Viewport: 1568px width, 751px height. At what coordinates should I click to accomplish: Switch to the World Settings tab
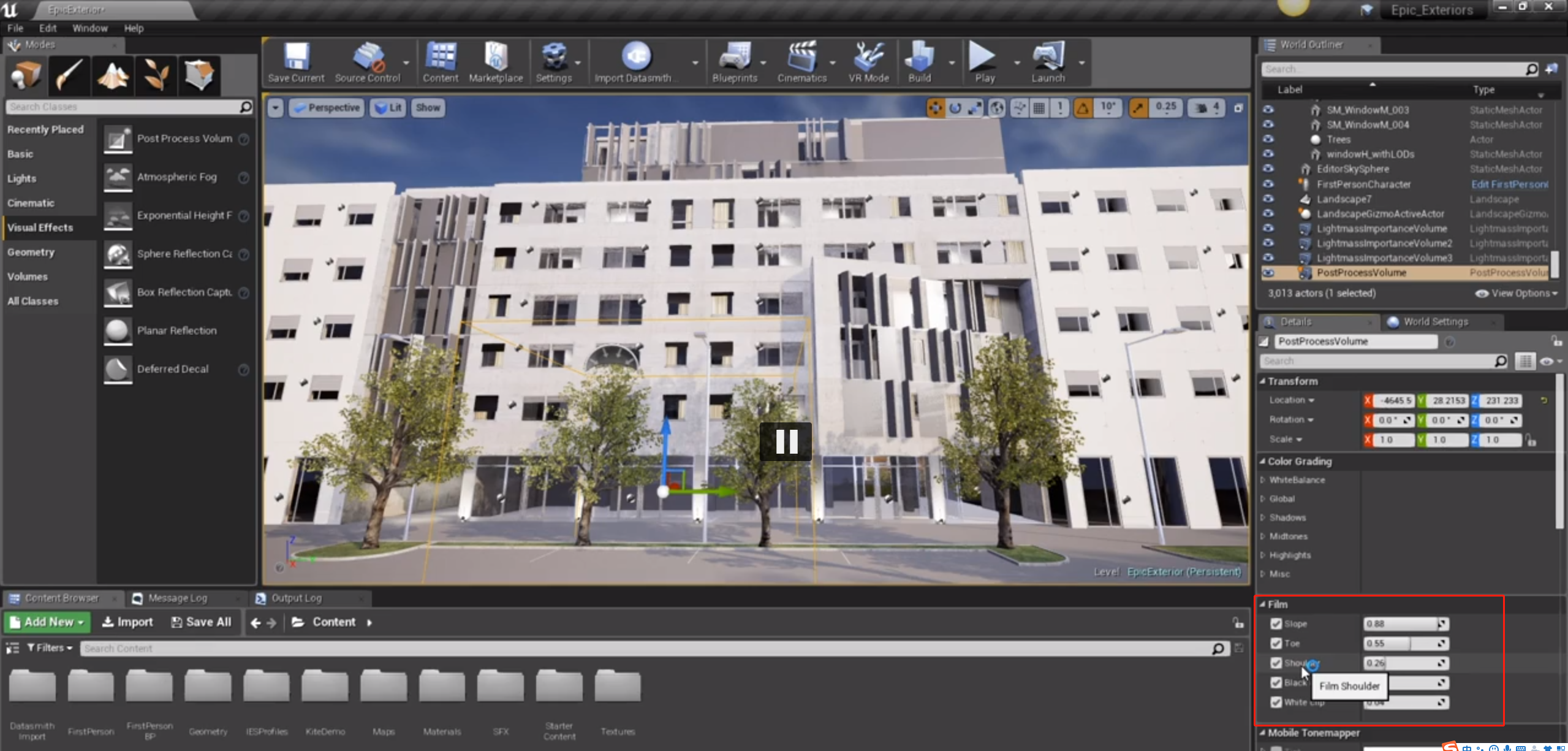pyautogui.click(x=1434, y=321)
